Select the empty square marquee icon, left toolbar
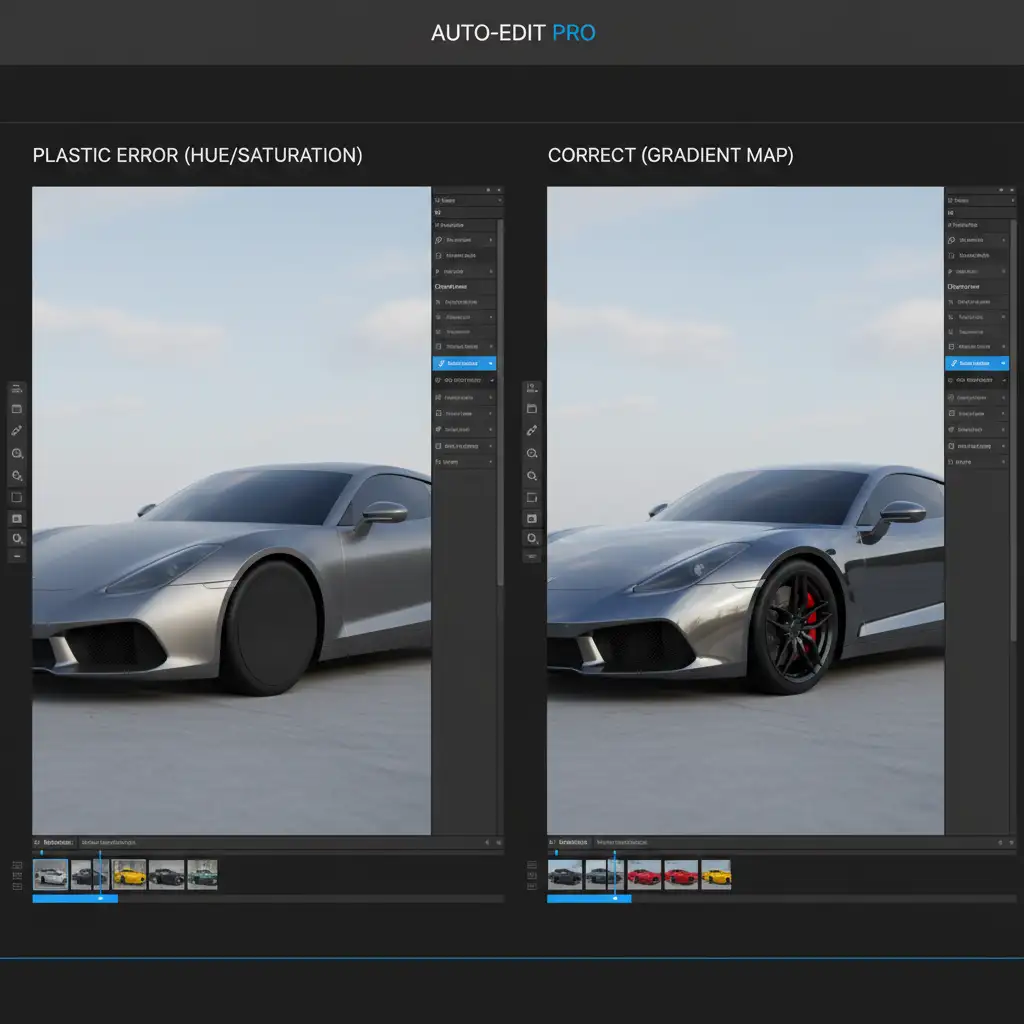The width and height of the screenshot is (1024, 1024). [x=16, y=497]
